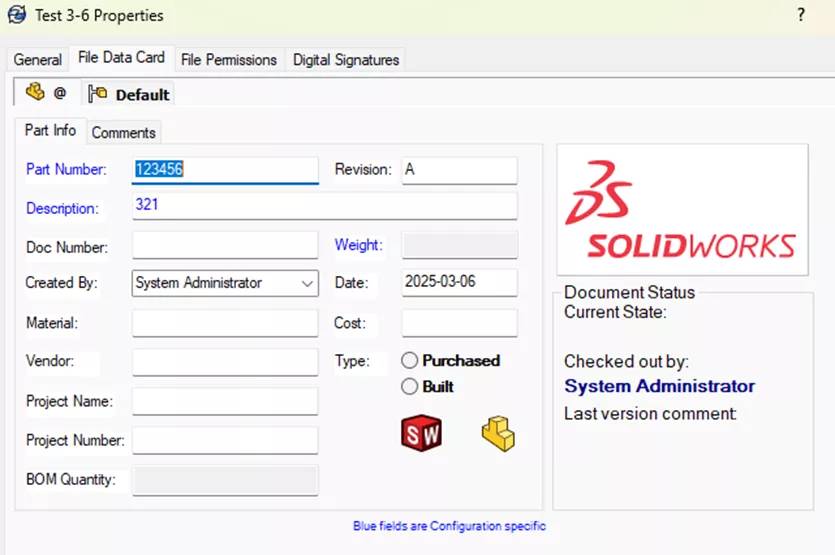The image size is (835, 555).
Task: Click the help question mark button
Action: pos(800,15)
